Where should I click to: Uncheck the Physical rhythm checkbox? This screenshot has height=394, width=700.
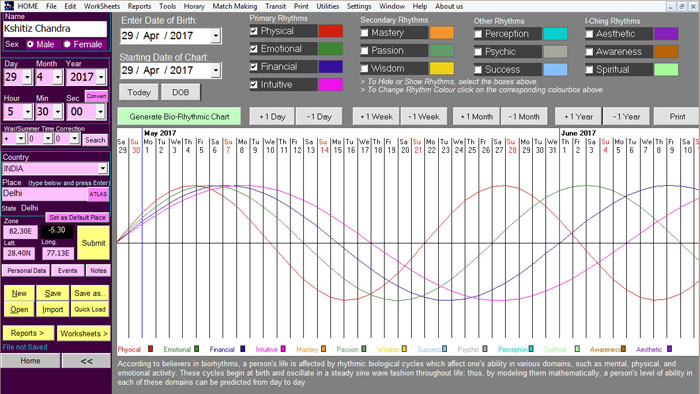[254, 31]
